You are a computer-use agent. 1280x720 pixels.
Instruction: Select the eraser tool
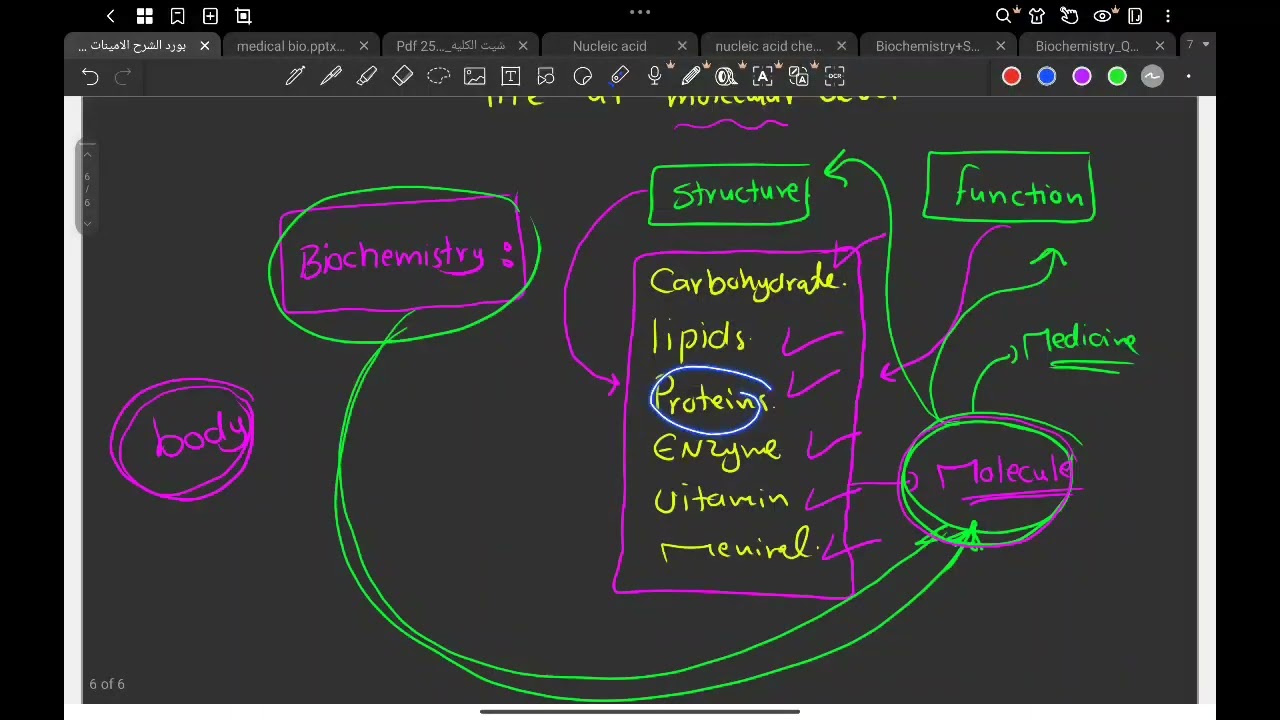click(403, 76)
